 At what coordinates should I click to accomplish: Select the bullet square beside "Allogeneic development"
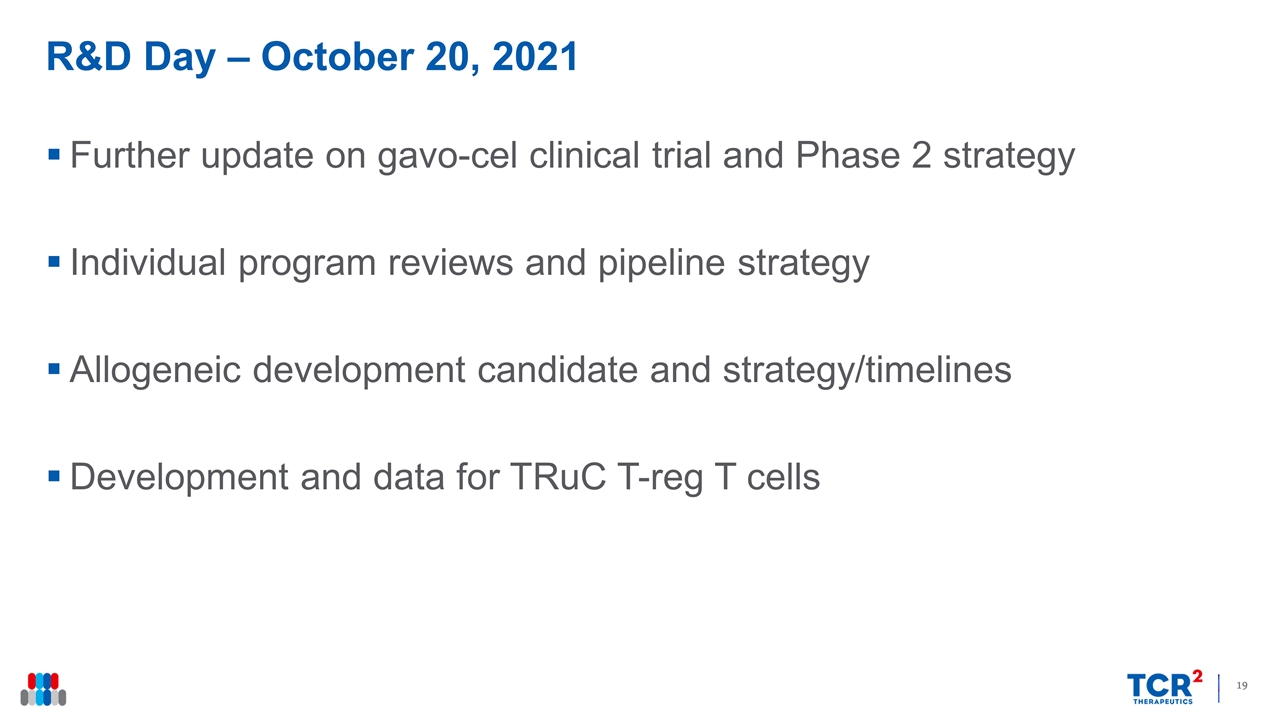click(x=54, y=371)
